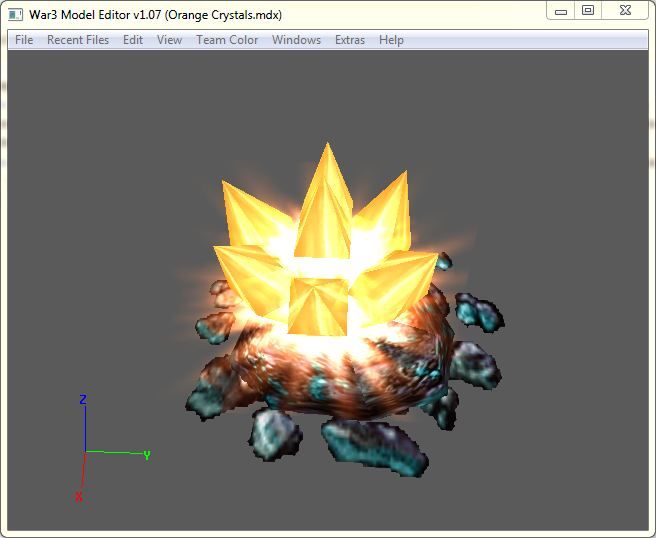Click the red X axis label

coord(79,497)
